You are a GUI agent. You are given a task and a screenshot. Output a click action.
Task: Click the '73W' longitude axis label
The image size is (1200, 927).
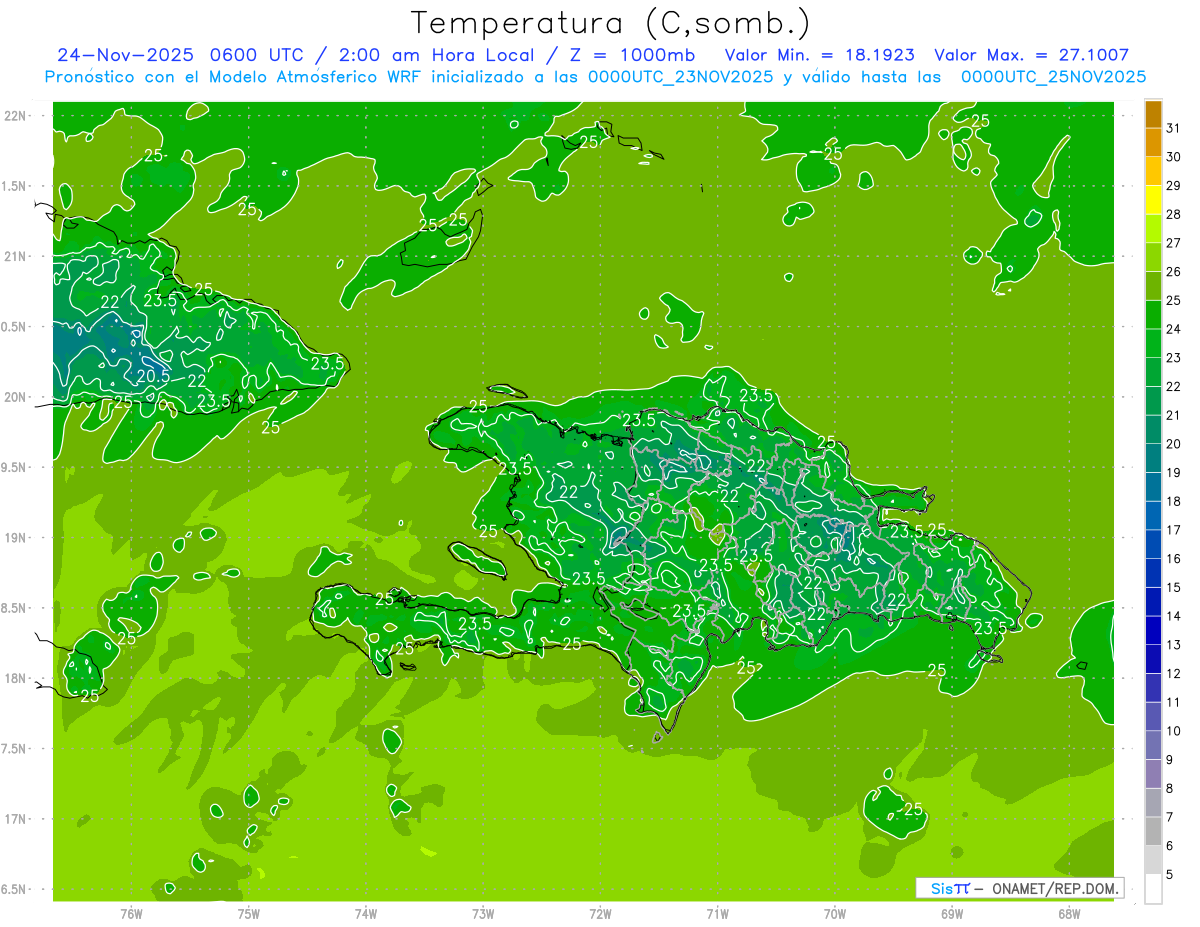coord(483,913)
